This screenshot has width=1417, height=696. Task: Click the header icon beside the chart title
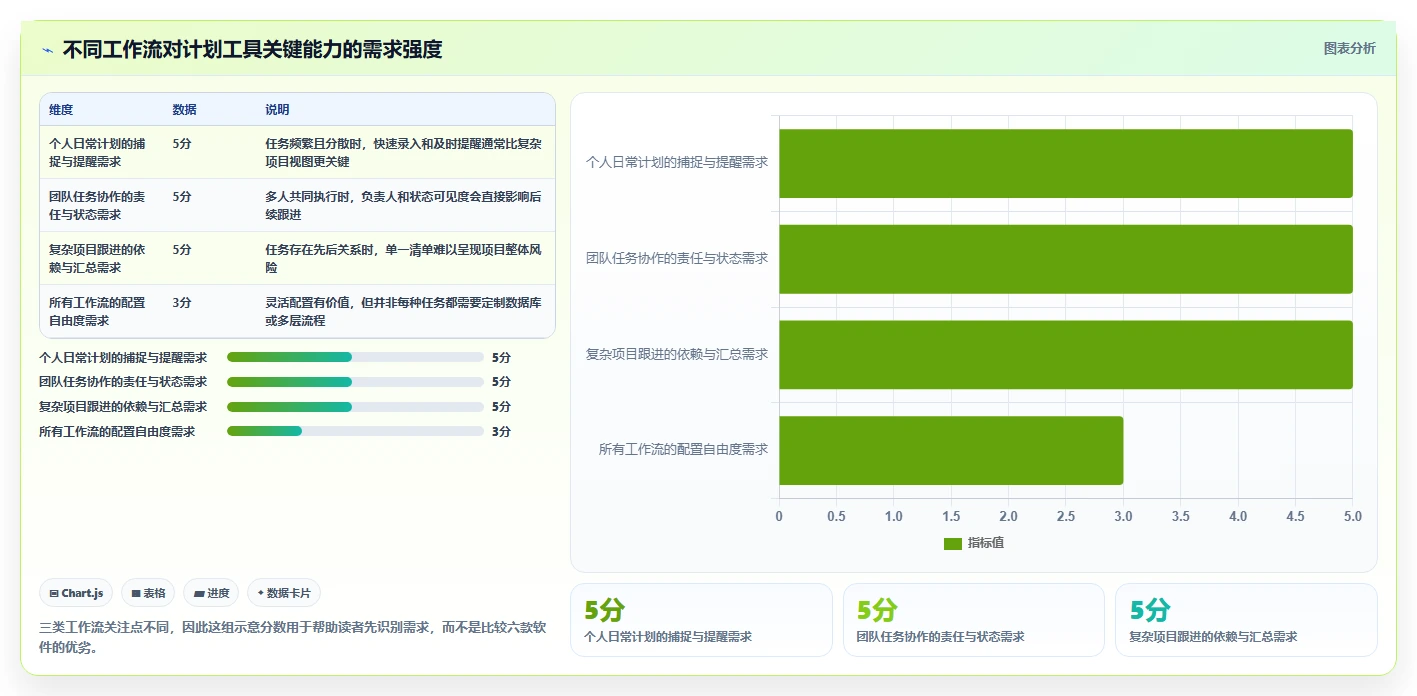[x=47, y=49]
